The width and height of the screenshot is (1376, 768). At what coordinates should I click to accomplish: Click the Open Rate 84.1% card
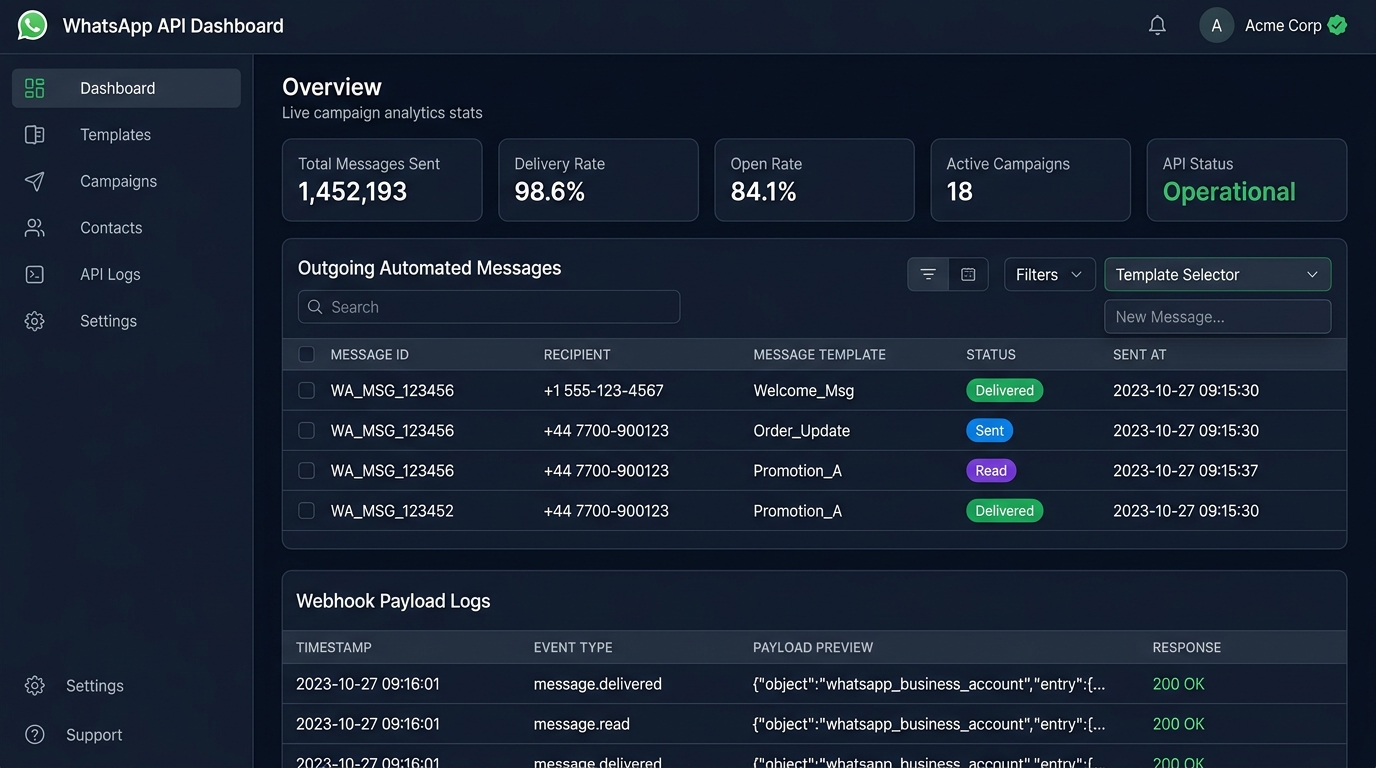coord(814,180)
